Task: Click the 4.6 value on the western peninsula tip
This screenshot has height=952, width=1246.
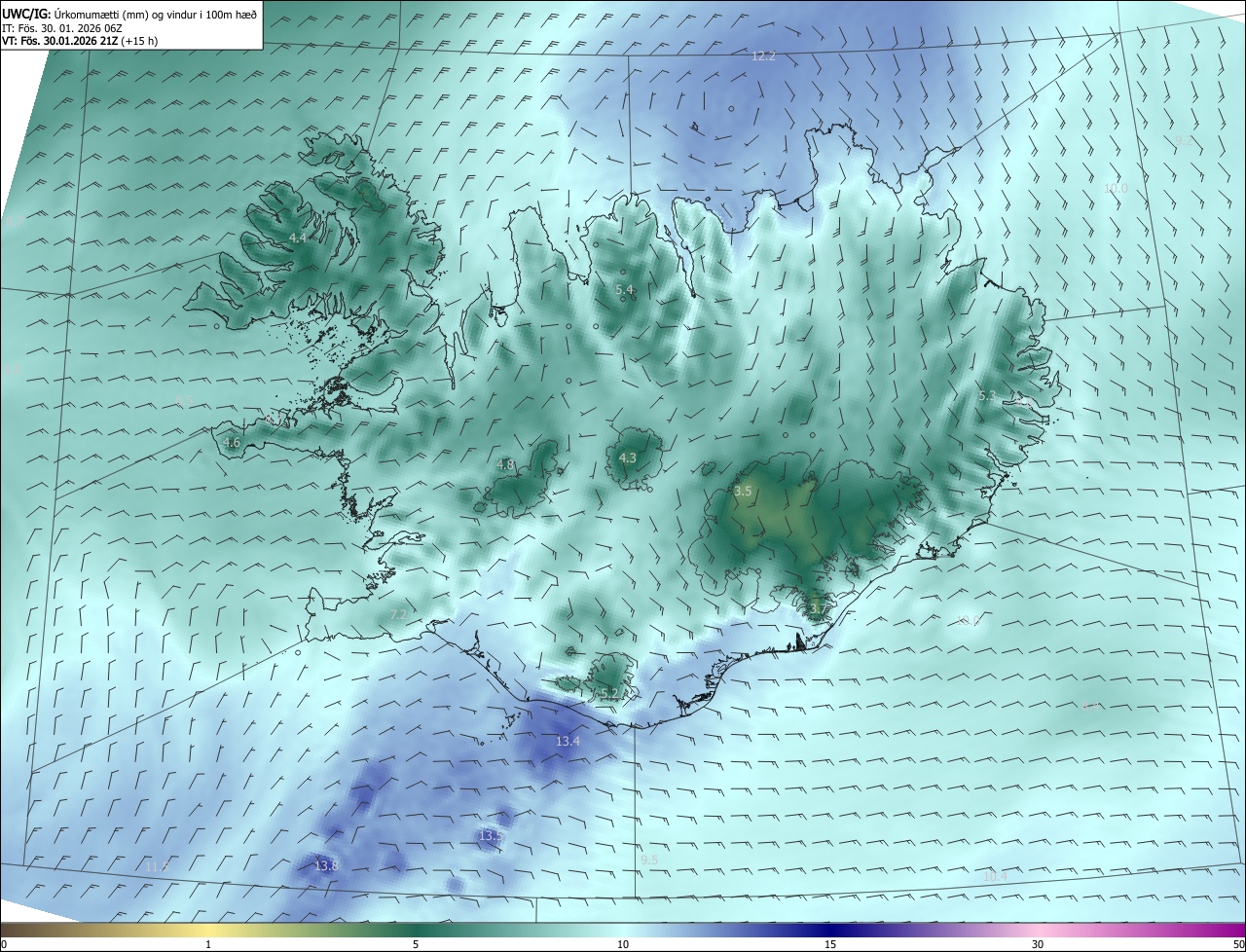Action: (x=232, y=442)
